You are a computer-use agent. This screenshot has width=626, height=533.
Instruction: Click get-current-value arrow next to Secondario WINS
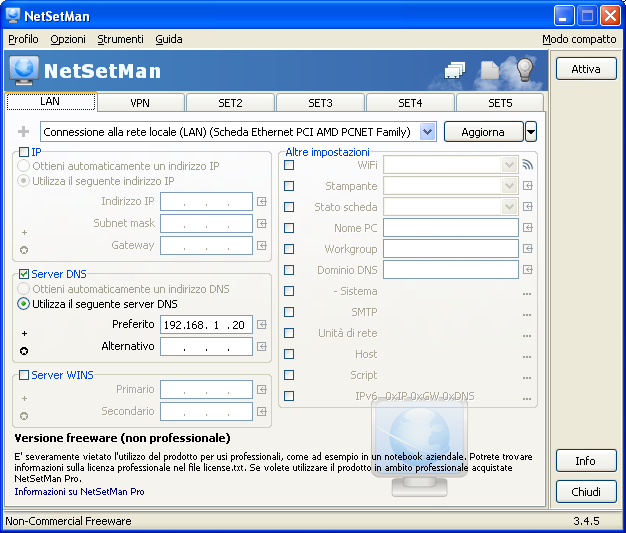(x=262, y=412)
